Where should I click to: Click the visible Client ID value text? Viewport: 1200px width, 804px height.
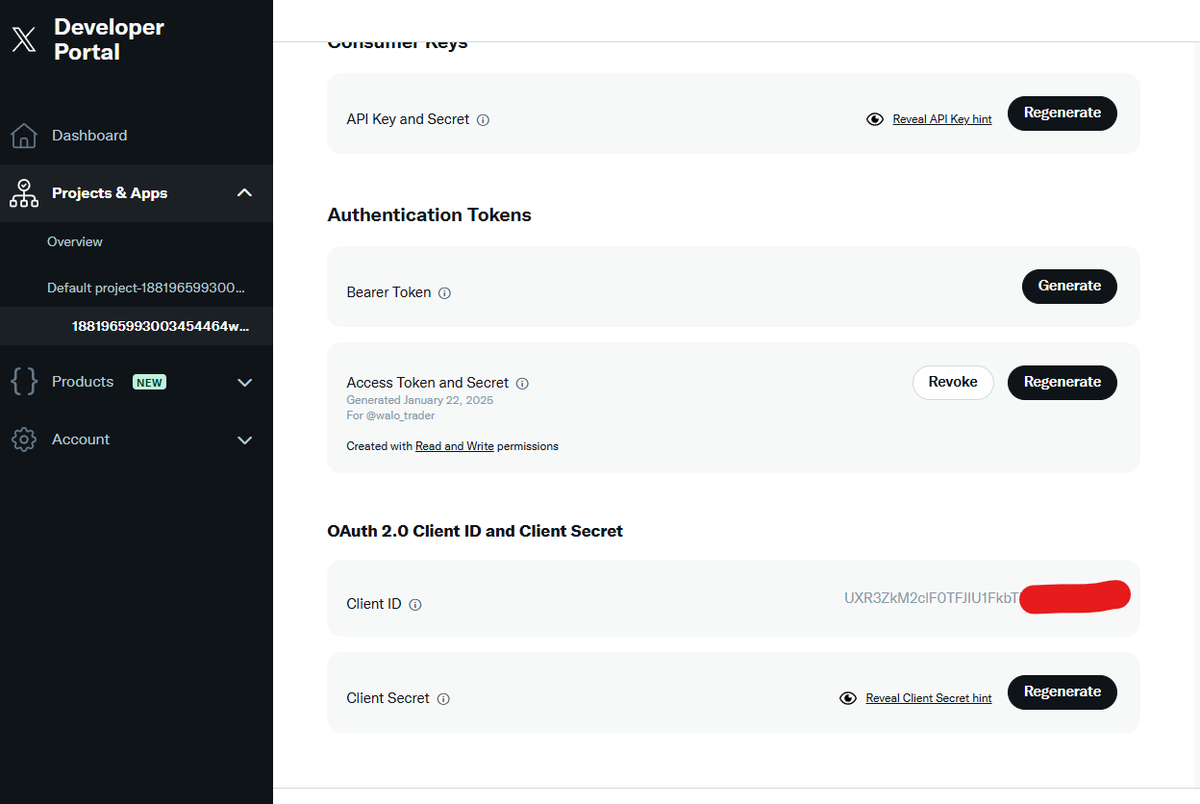click(x=932, y=598)
